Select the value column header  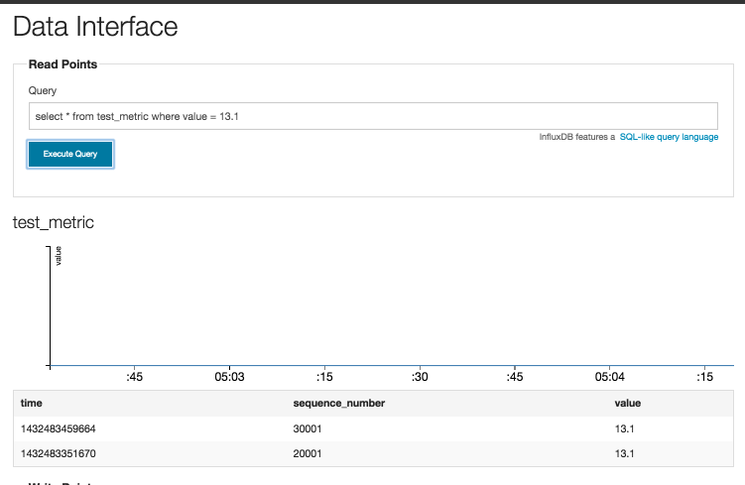pos(627,403)
